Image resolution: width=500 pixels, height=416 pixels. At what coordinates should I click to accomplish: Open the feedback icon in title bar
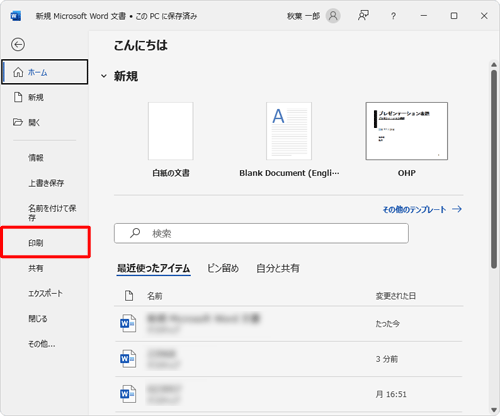[x=363, y=16]
